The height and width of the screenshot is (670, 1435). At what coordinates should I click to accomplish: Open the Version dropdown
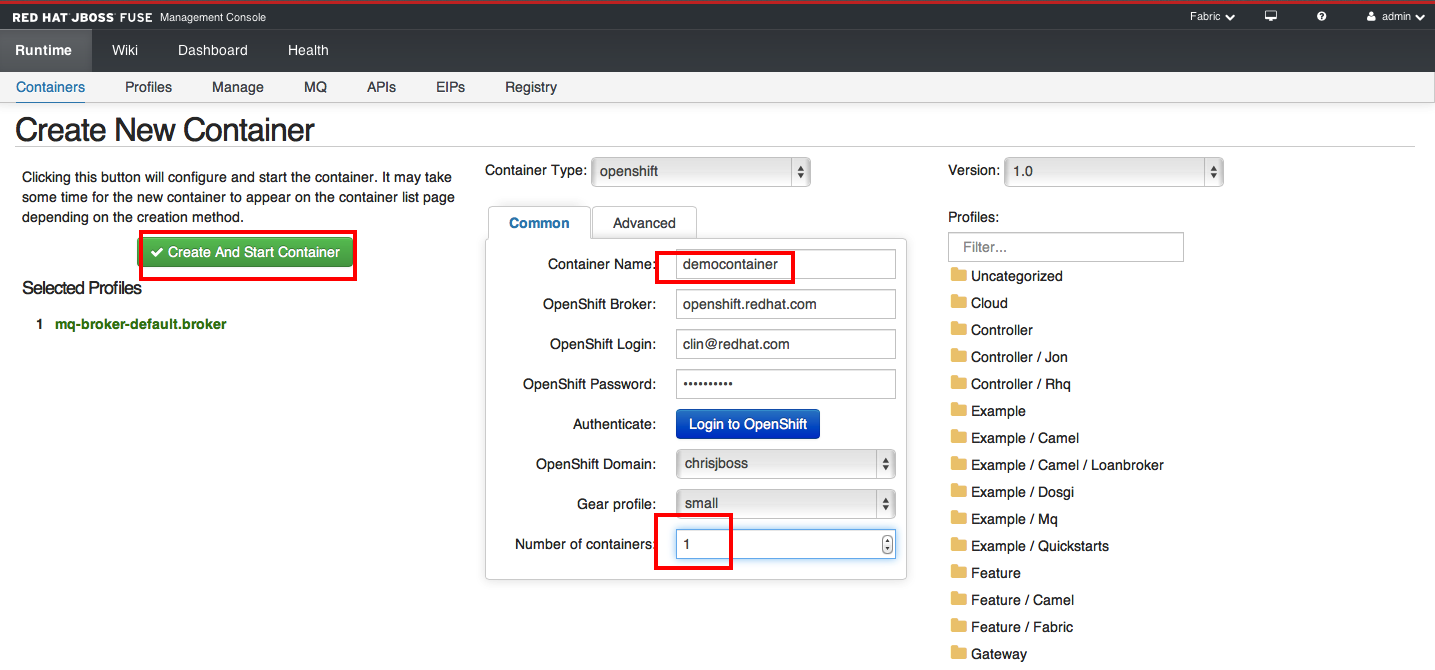click(x=1113, y=171)
